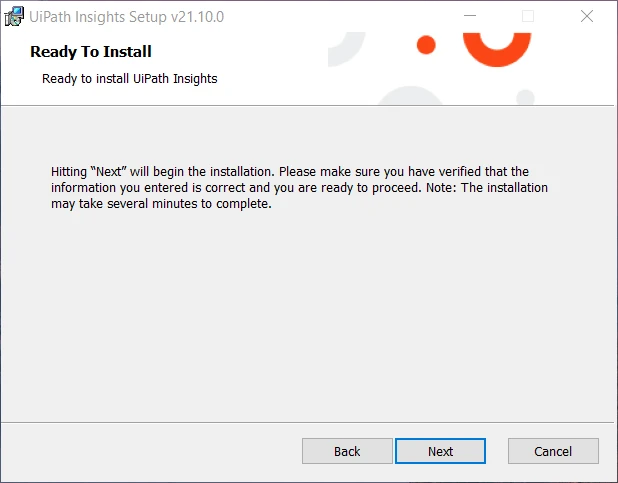Open the installer icon in the title bar

click(x=14, y=17)
